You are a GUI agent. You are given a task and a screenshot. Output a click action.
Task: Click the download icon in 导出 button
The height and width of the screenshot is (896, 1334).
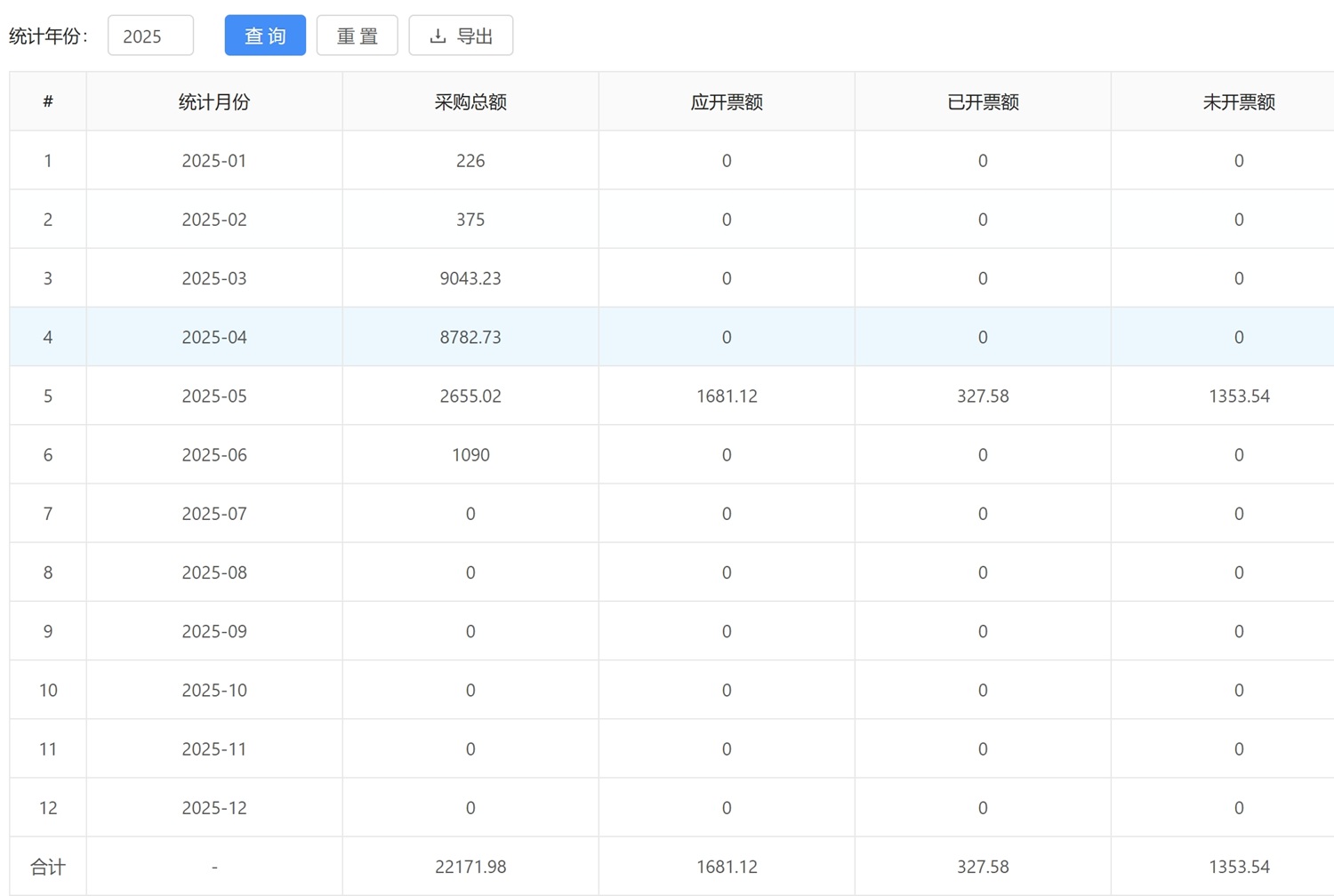(x=438, y=36)
